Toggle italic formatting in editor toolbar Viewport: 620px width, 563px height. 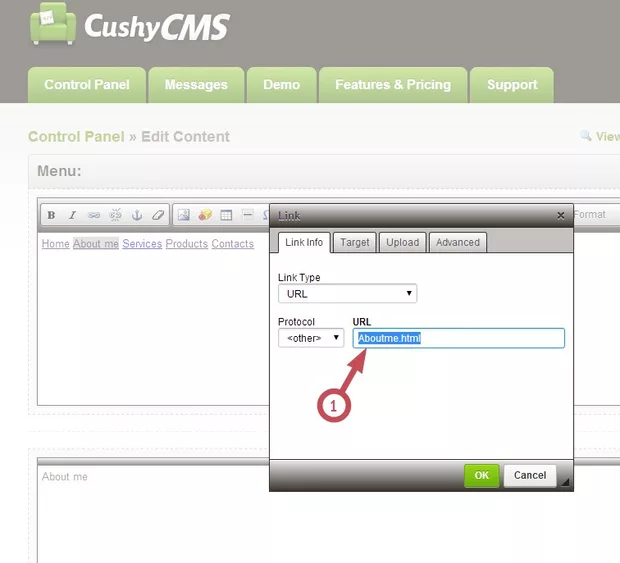pyautogui.click(x=72, y=215)
